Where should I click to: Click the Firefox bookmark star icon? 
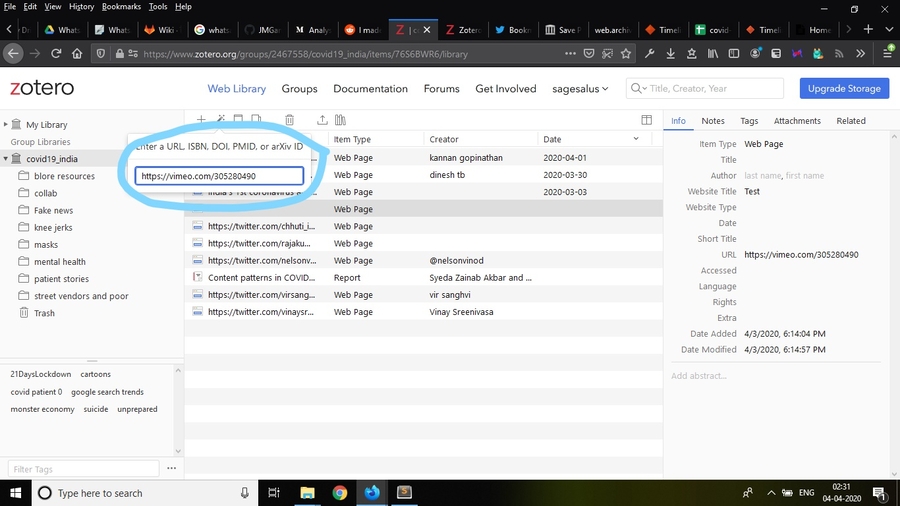click(x=626, y=53)
